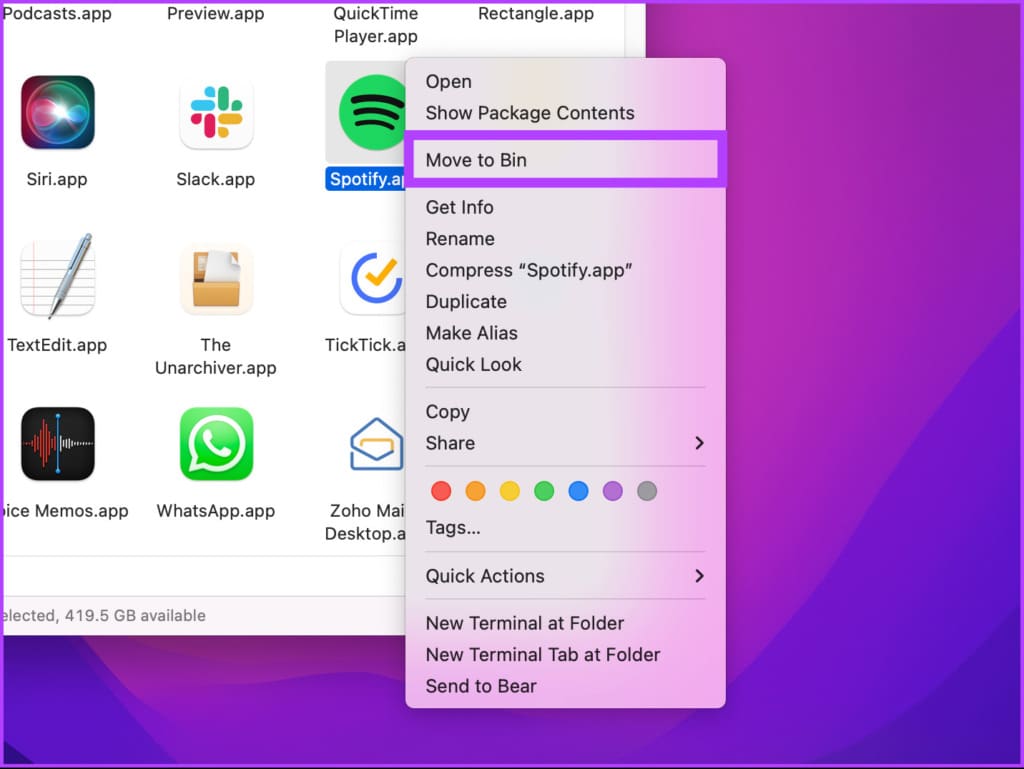The height and width of the screenshot is (769, 1024).
Task: Click the Podcasts.app label
Action: 57,13
